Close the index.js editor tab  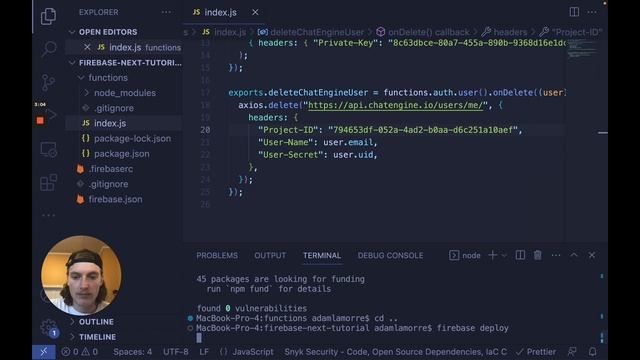click(255, 12)
